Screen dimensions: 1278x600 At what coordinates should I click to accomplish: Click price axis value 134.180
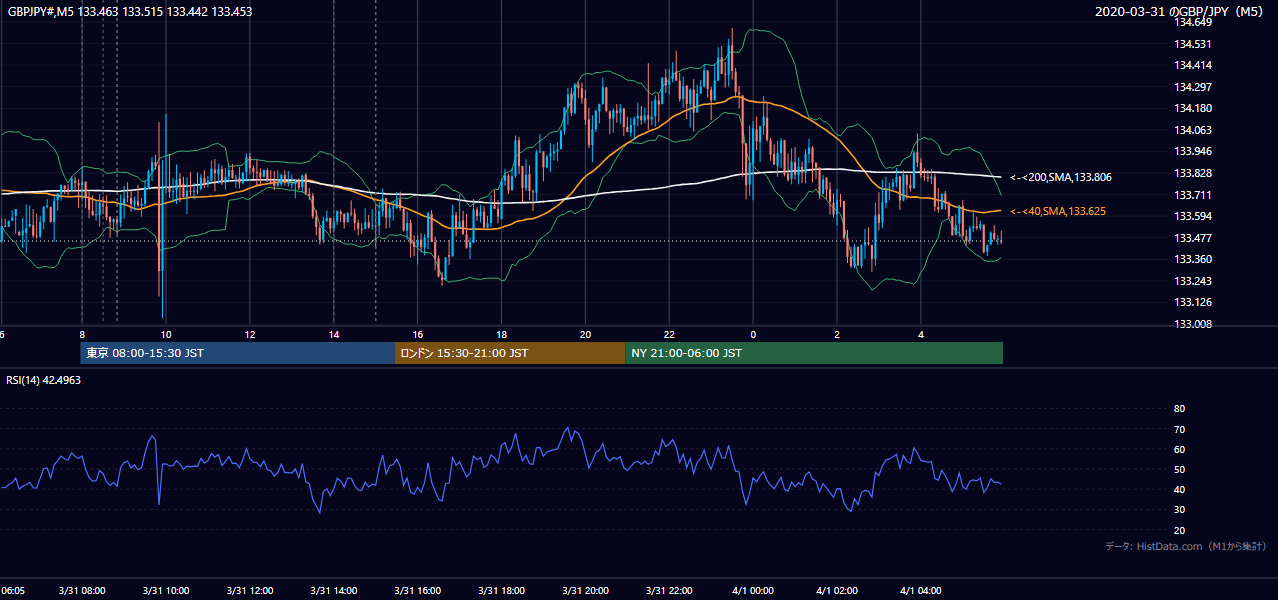pyautogui.click(x=1192, y=108)
